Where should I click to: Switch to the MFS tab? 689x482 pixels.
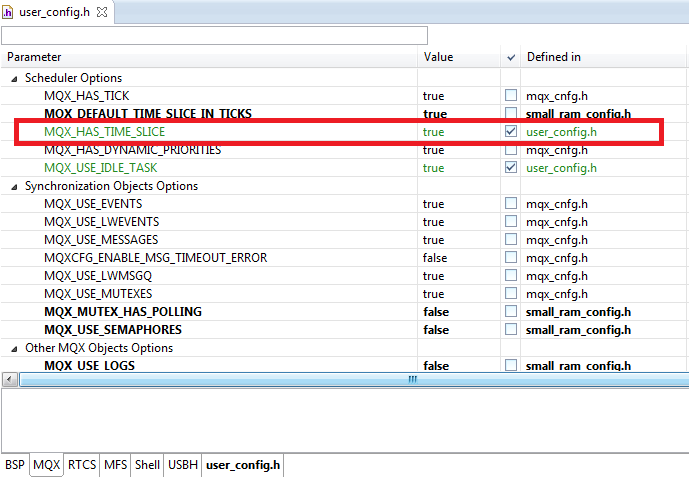116,465
